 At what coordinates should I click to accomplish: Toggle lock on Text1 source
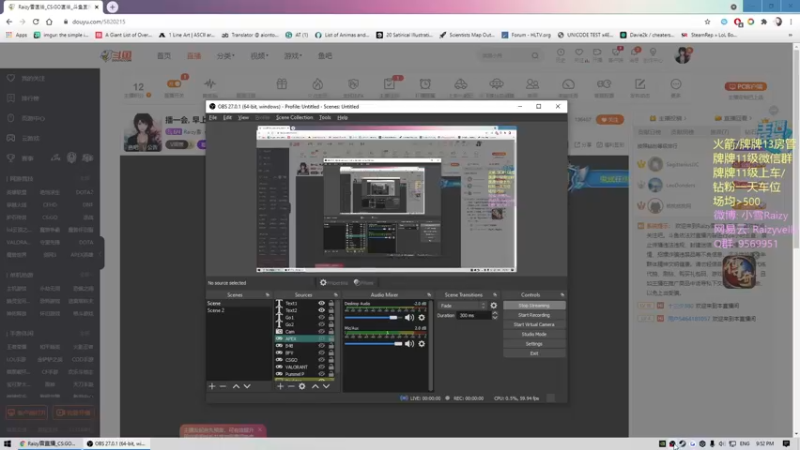coord(331,303)
